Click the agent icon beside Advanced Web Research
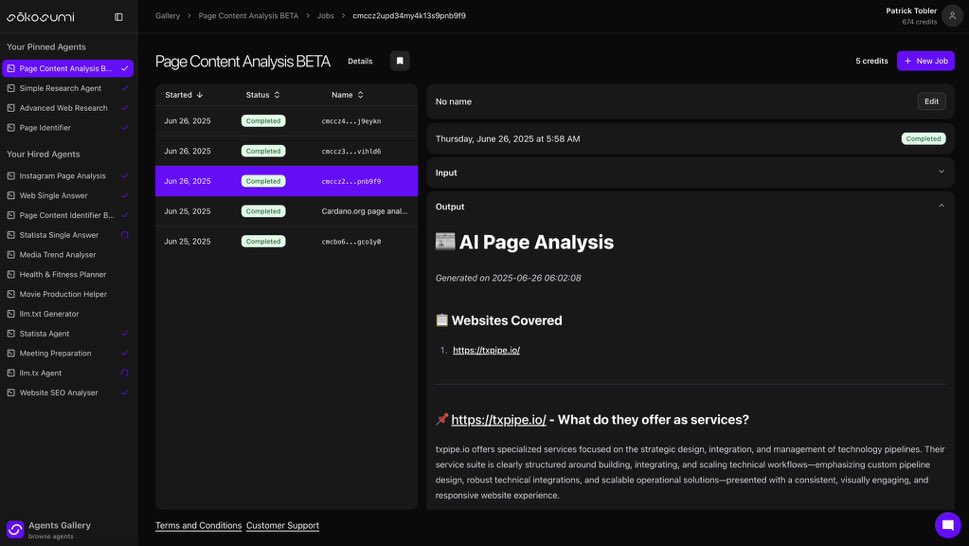This screenshot has width=969, height=546. click(11, 108)
